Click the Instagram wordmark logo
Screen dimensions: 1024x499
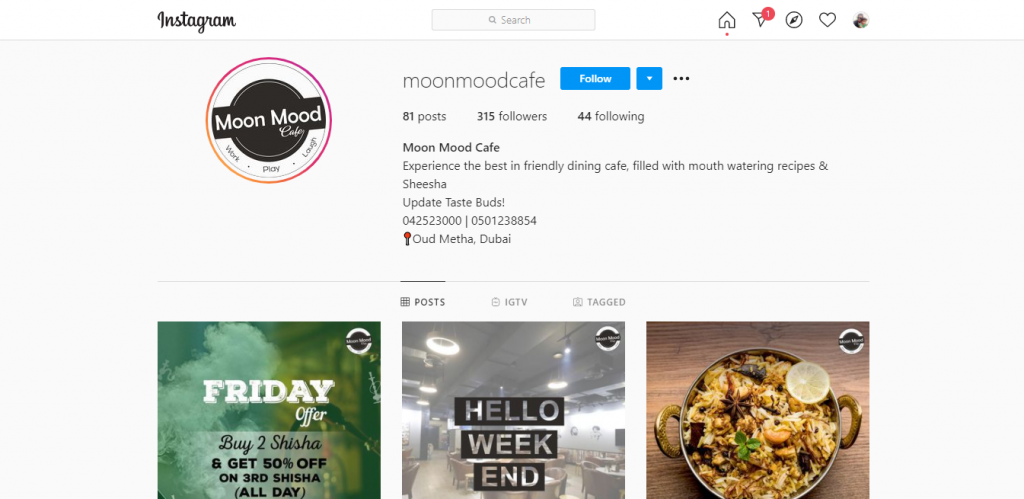(197, 21)
